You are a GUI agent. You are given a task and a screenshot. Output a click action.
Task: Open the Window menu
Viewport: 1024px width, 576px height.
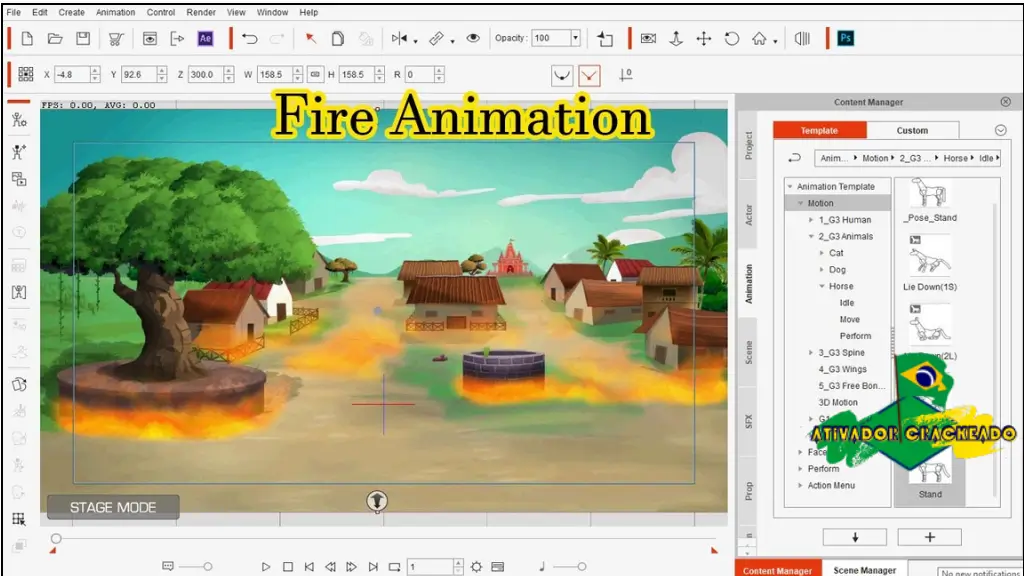(x=272, y=12)
